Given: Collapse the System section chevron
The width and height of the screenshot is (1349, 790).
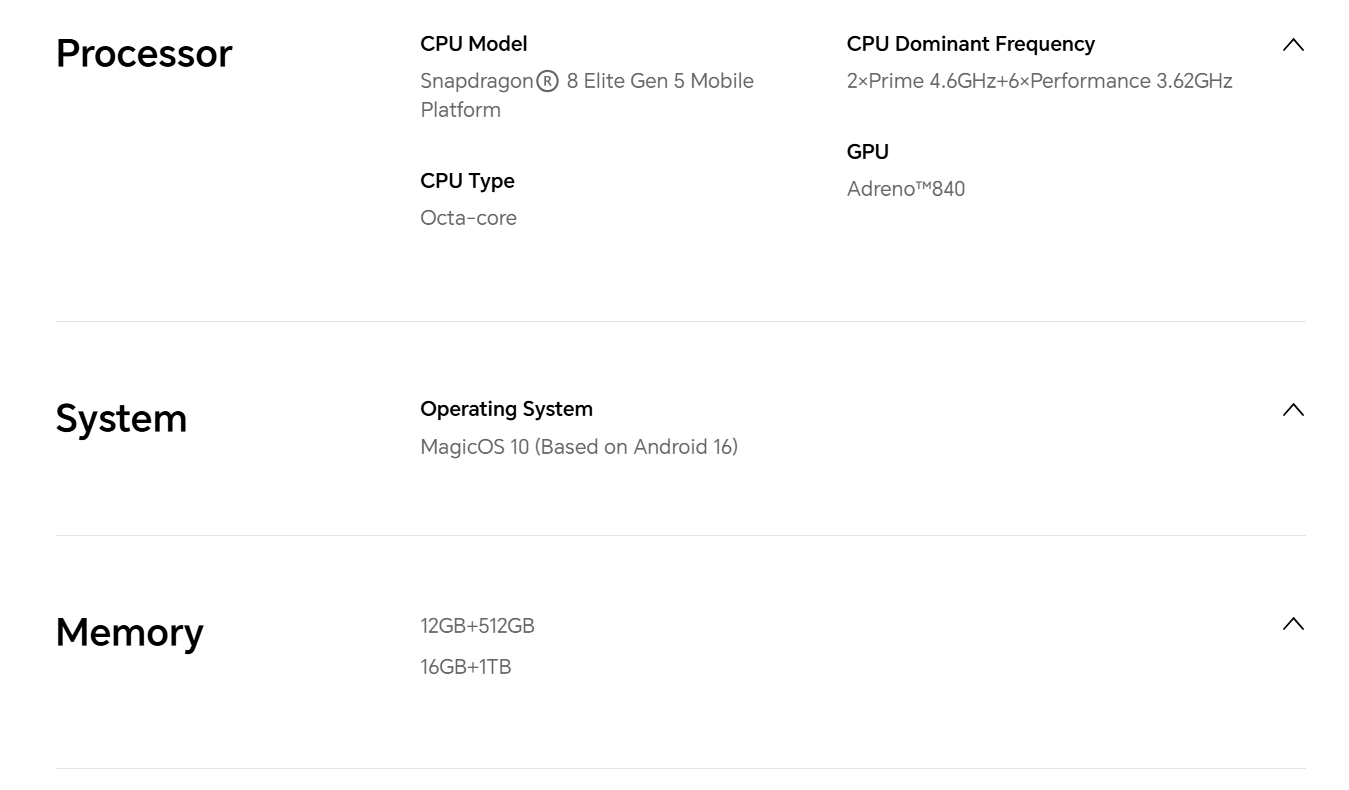Looking at the screenshot, I should coord(1293,410).
